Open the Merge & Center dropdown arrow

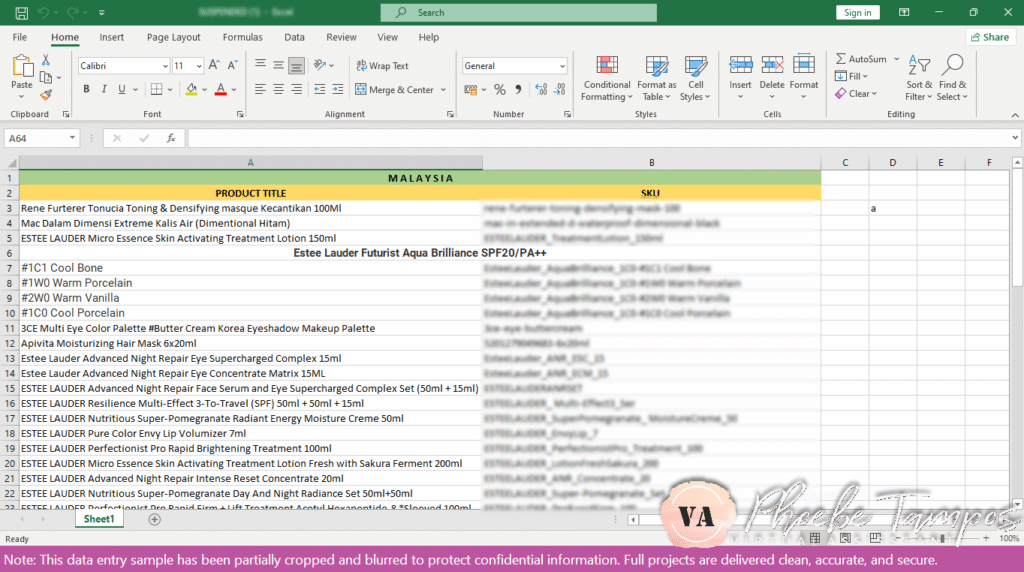[443, 89]
